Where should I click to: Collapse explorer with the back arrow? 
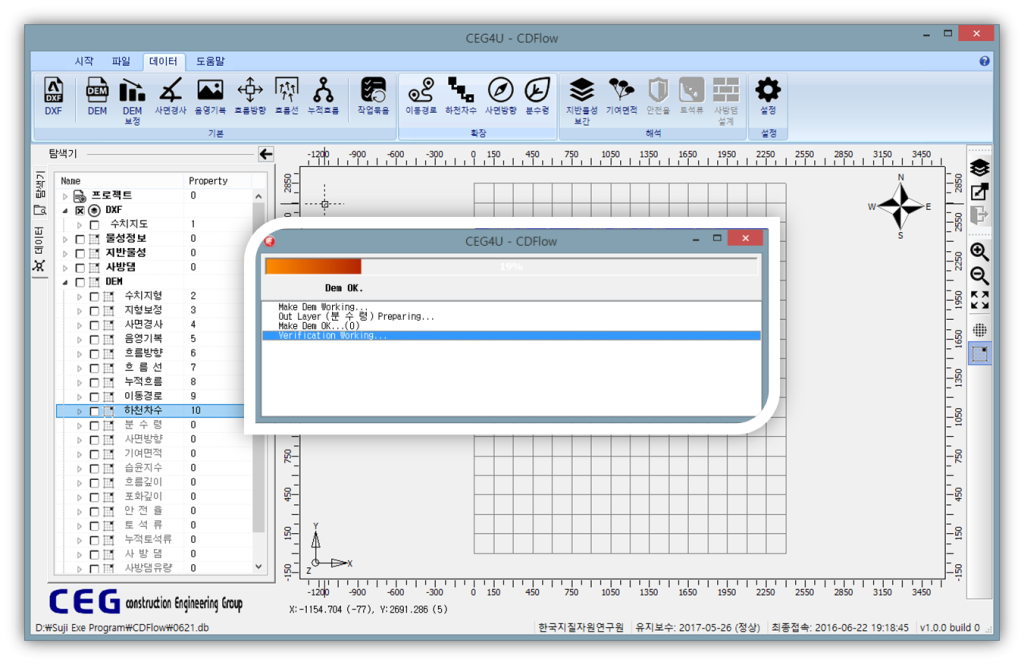pyautogui.click(x=266, y=154)
